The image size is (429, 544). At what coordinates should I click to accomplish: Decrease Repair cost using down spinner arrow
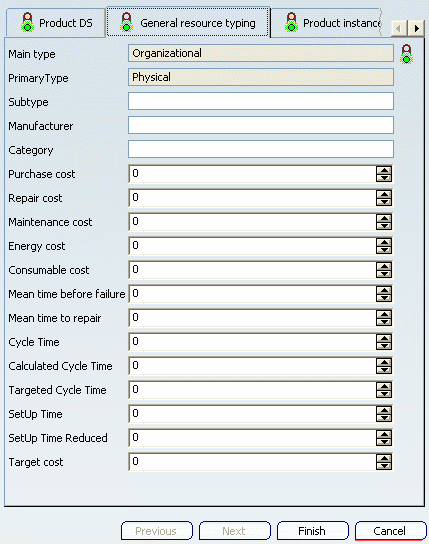tap(384, 202)
